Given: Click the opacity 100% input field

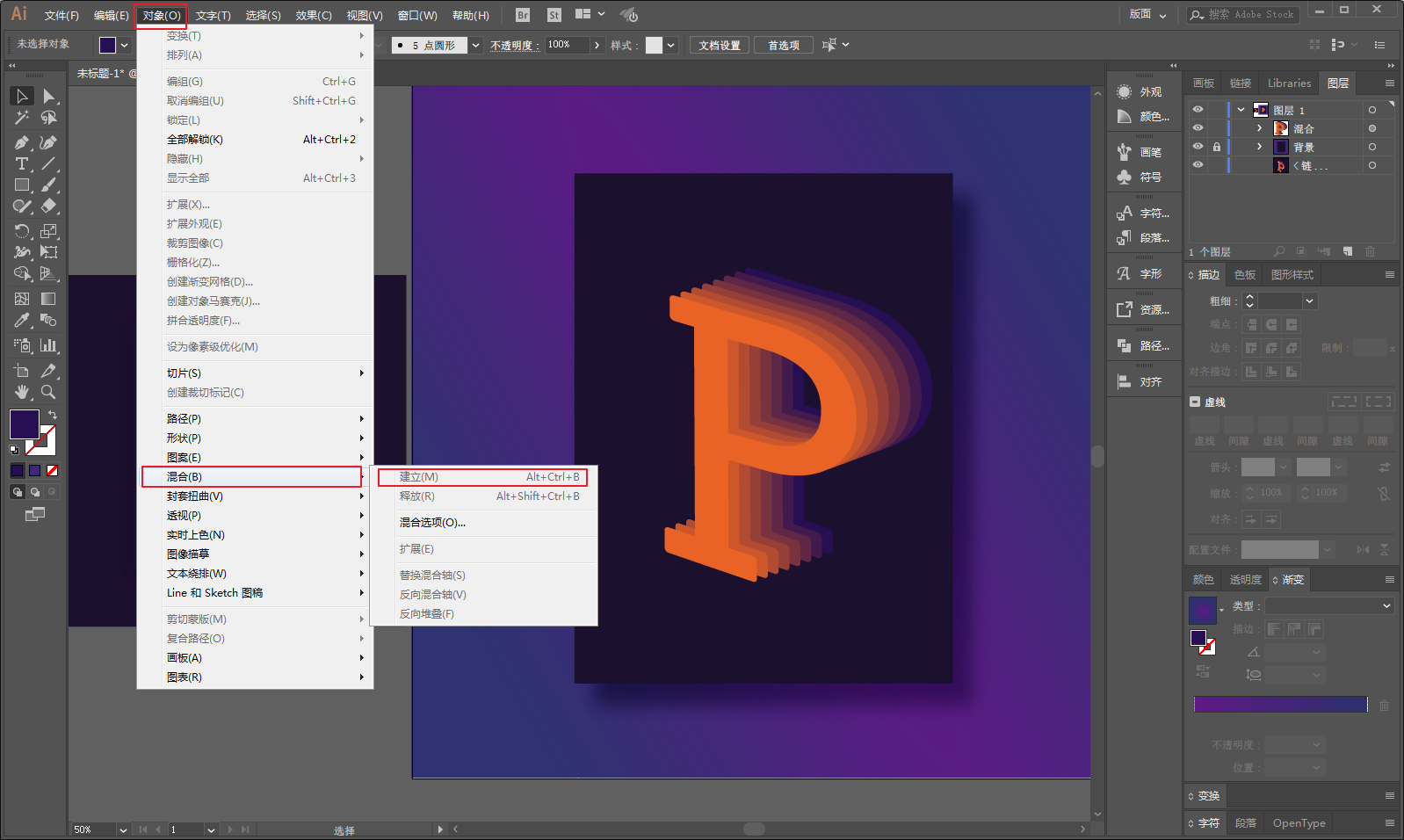Looking at the screenshot, I should point(567,45).
